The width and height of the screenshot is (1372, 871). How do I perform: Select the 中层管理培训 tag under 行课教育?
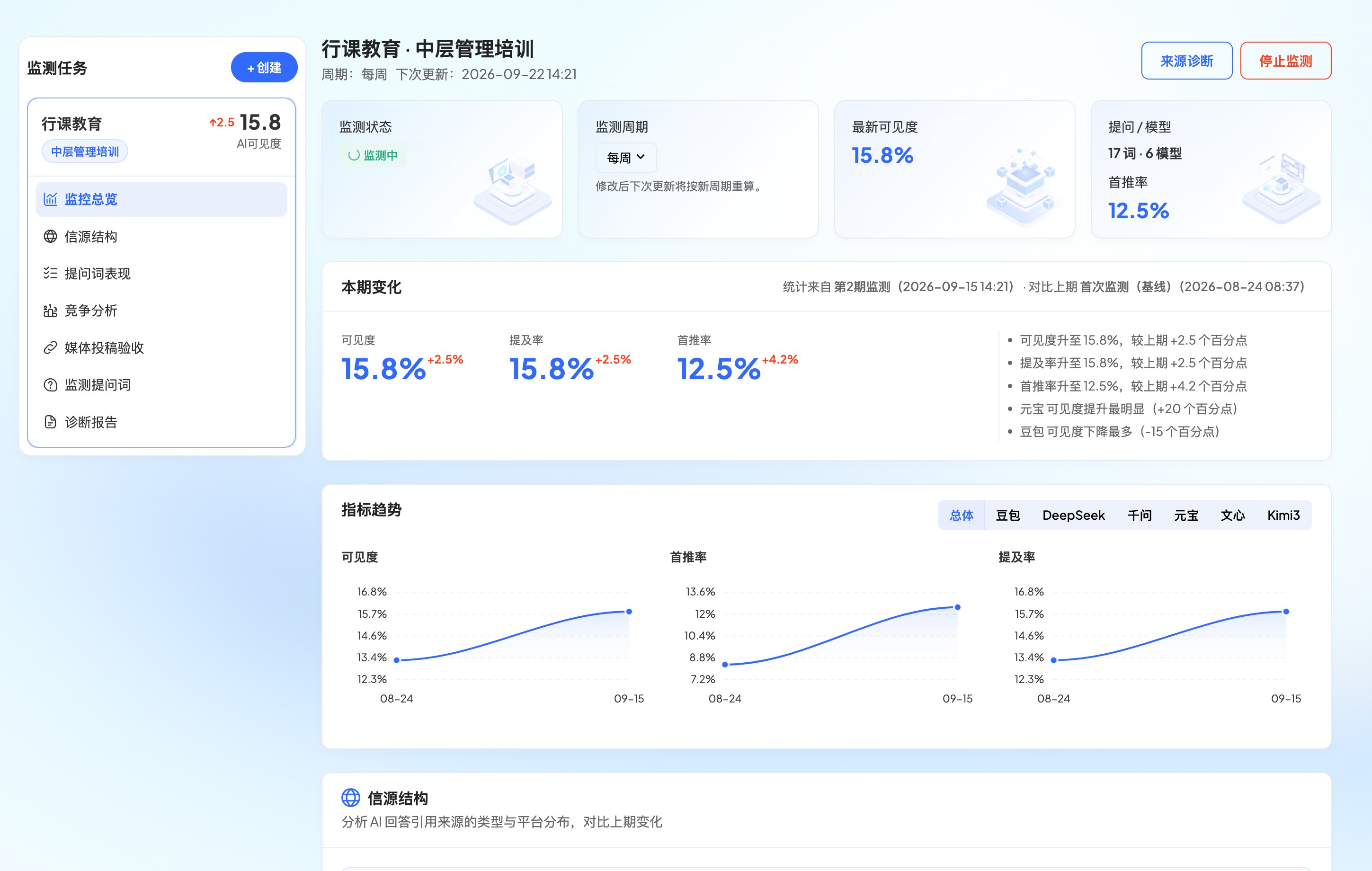click(85, 151)
